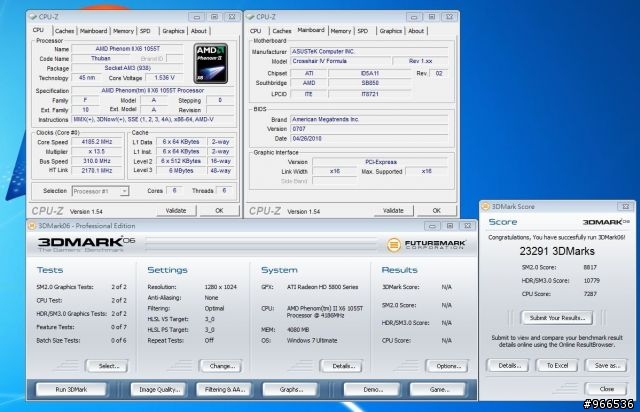Click the Futuremark Corporation logo
This screenshot has width=640, height=412.
(427, 245)
